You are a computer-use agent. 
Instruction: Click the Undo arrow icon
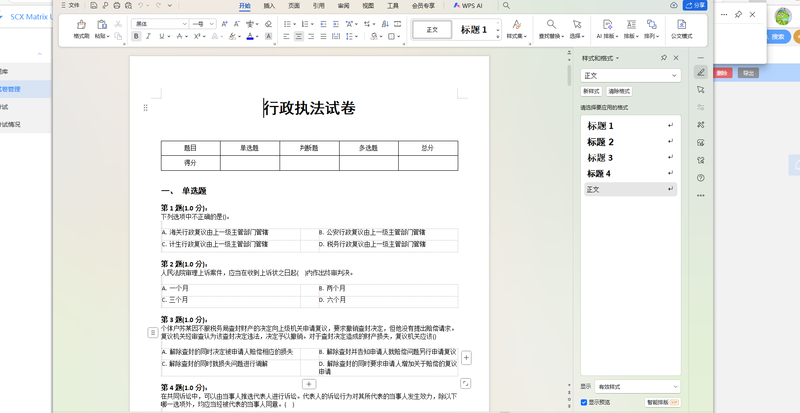click(140, 5)
